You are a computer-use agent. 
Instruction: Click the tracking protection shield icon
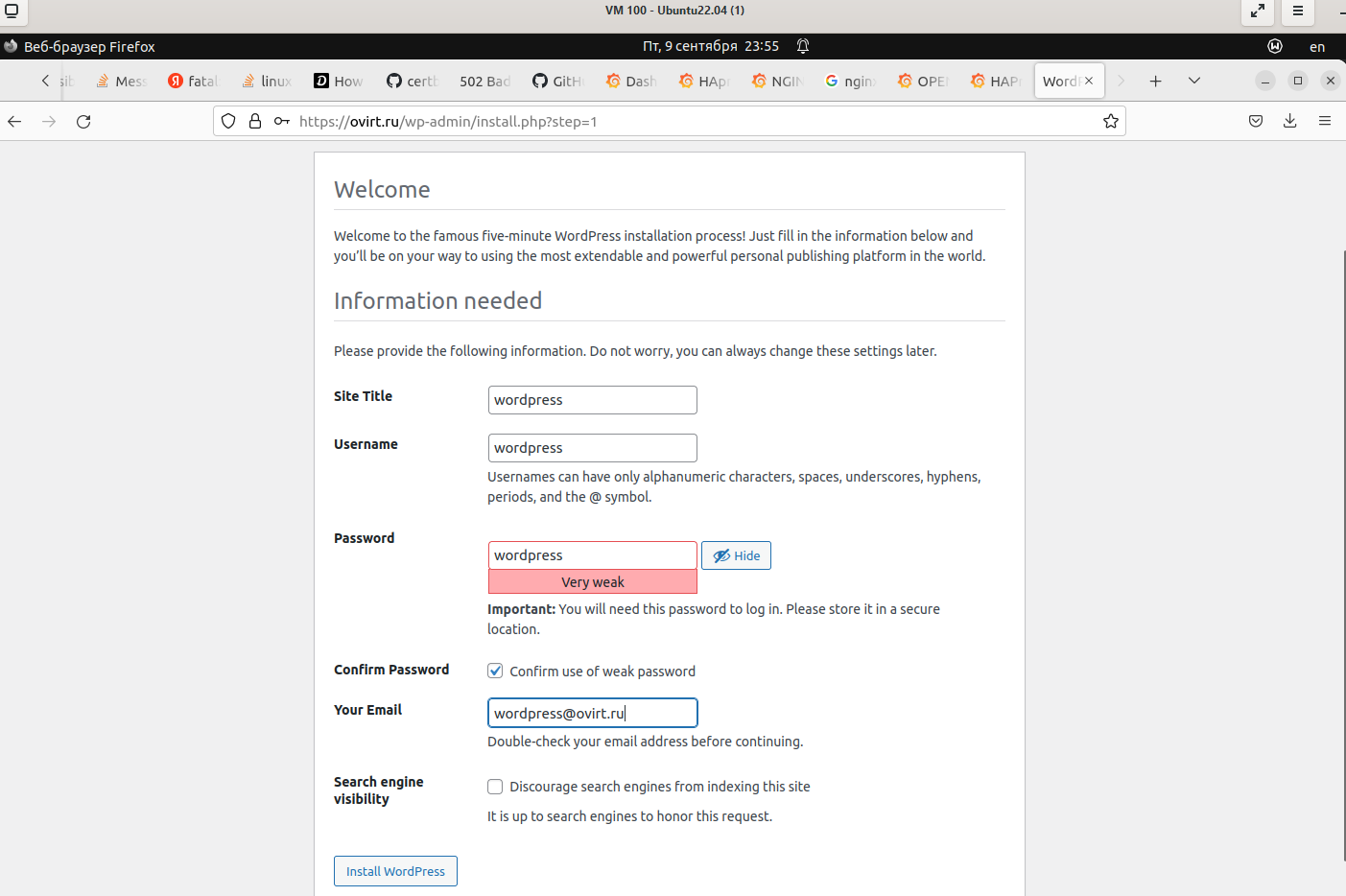[x=228, y=121]
